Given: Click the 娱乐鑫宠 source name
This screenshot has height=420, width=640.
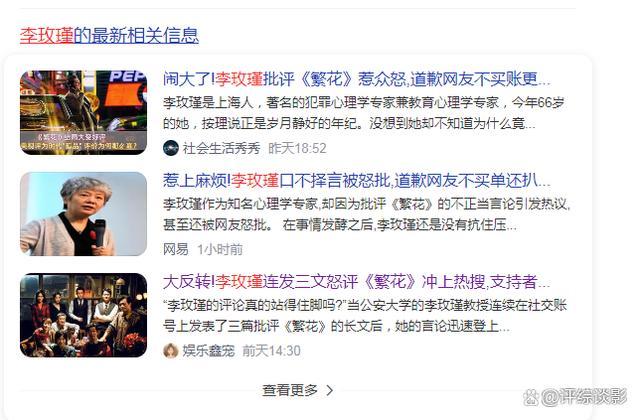Looking at the screenshot, I should [209, 351].
